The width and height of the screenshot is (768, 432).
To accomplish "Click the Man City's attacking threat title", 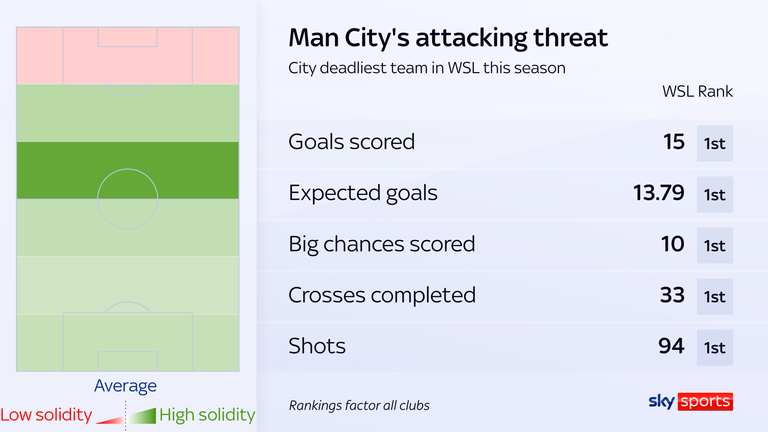I will (x=447, y=39).
